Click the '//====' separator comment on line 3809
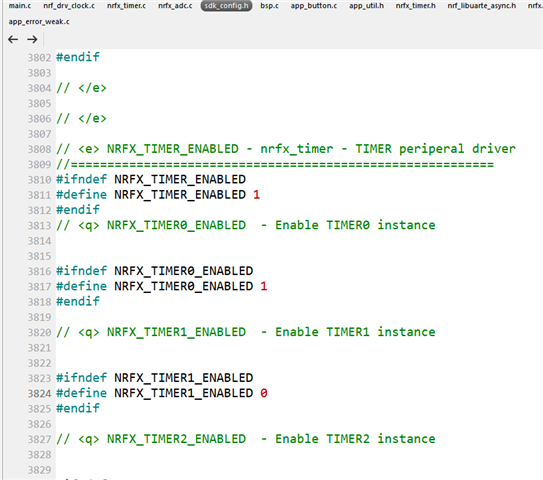 275,164
